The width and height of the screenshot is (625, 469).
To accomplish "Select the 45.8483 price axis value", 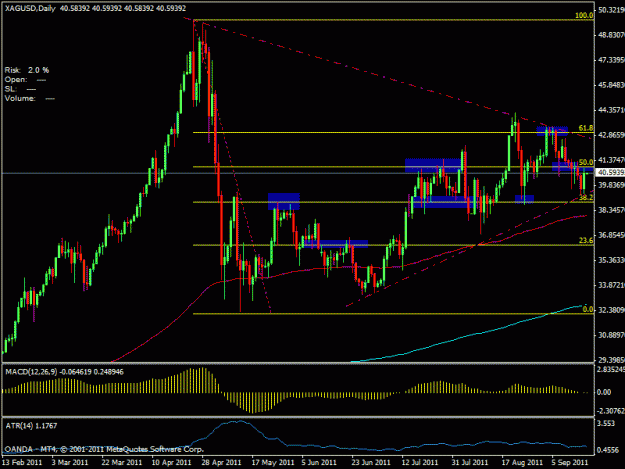I will [611, 85].
